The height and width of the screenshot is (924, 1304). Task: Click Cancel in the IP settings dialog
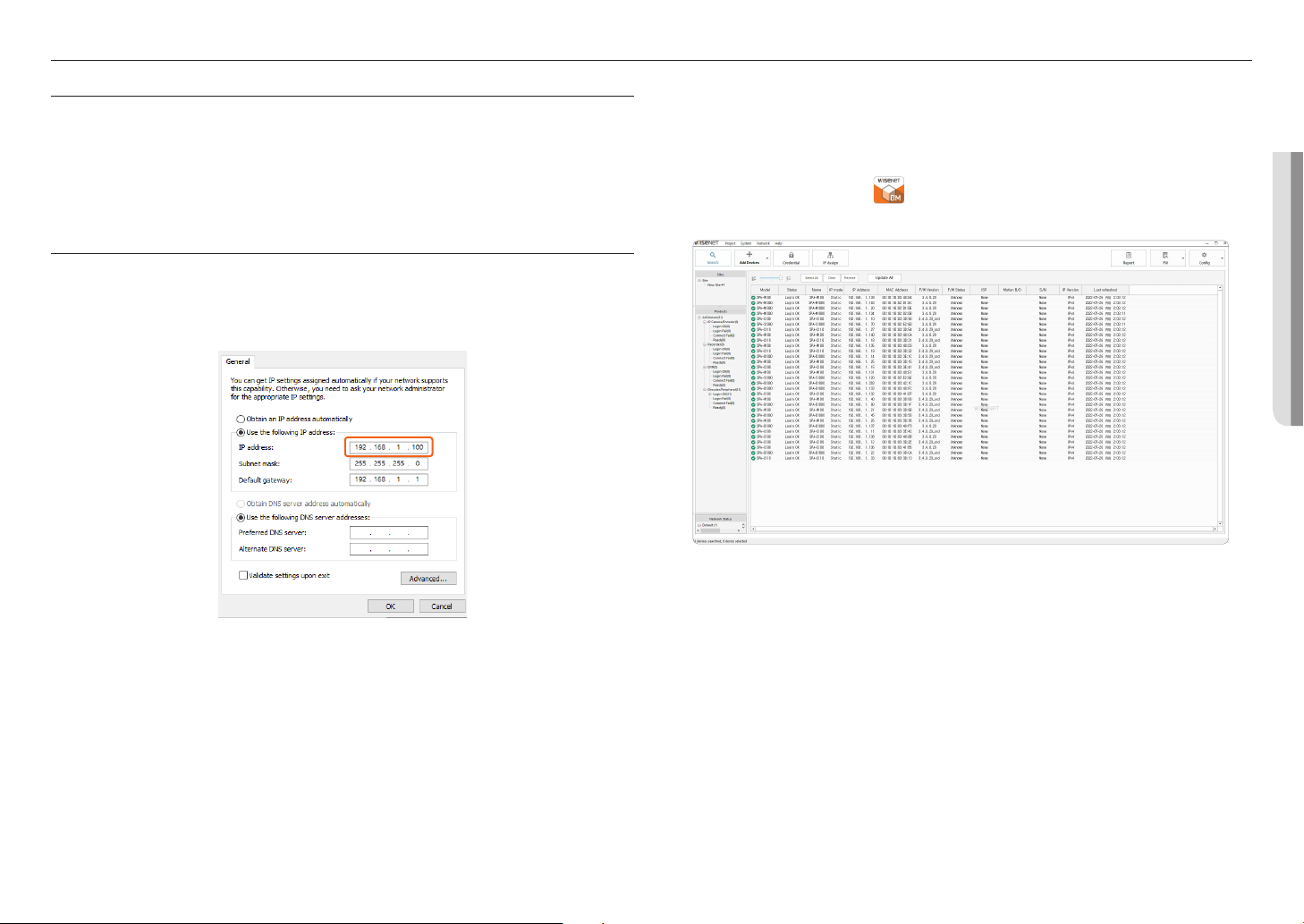click(442, 606)
